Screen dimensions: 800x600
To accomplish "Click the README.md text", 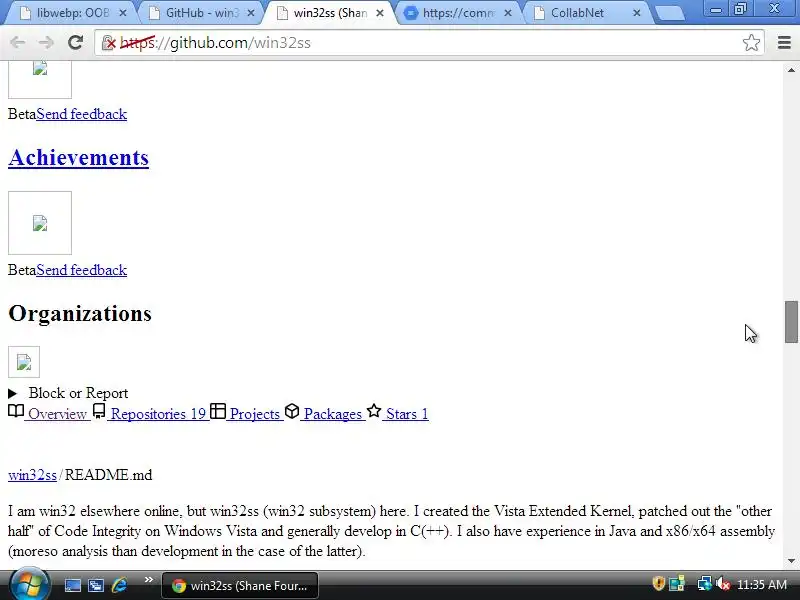I will [x=108, y=475].
